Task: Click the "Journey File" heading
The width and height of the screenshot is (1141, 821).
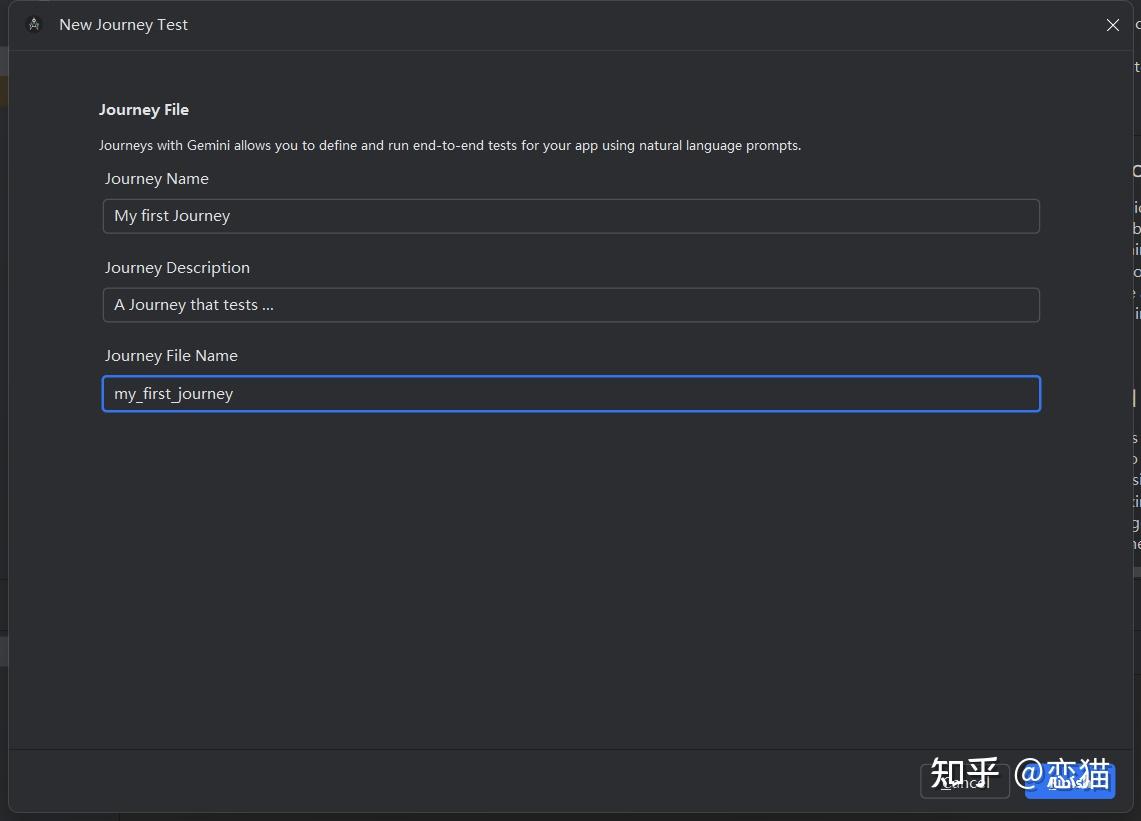Action: [x=143, y=109]
